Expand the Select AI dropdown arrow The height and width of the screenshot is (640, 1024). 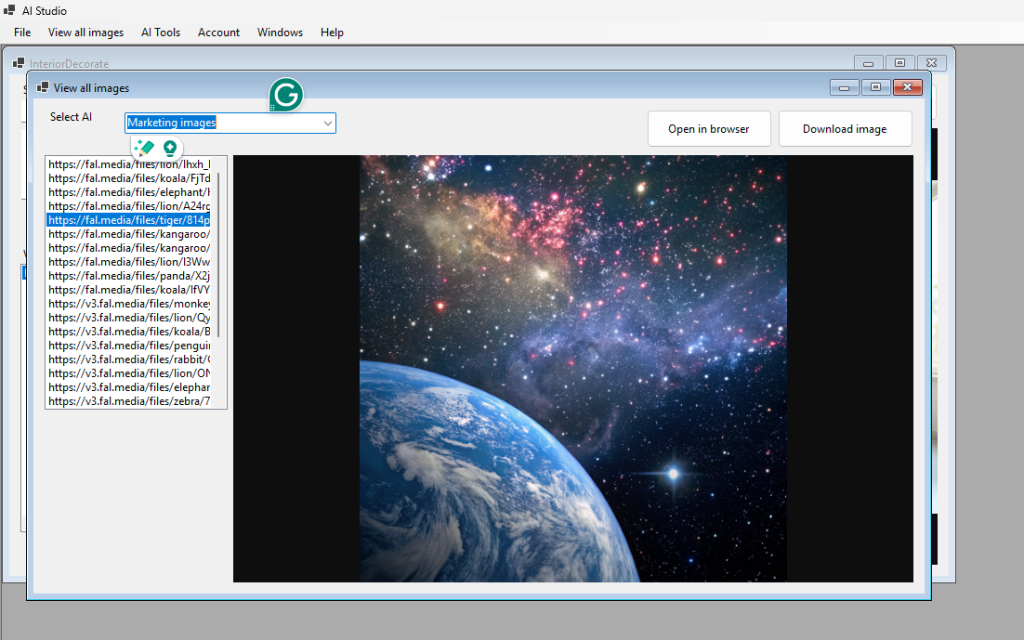point(327,123)
